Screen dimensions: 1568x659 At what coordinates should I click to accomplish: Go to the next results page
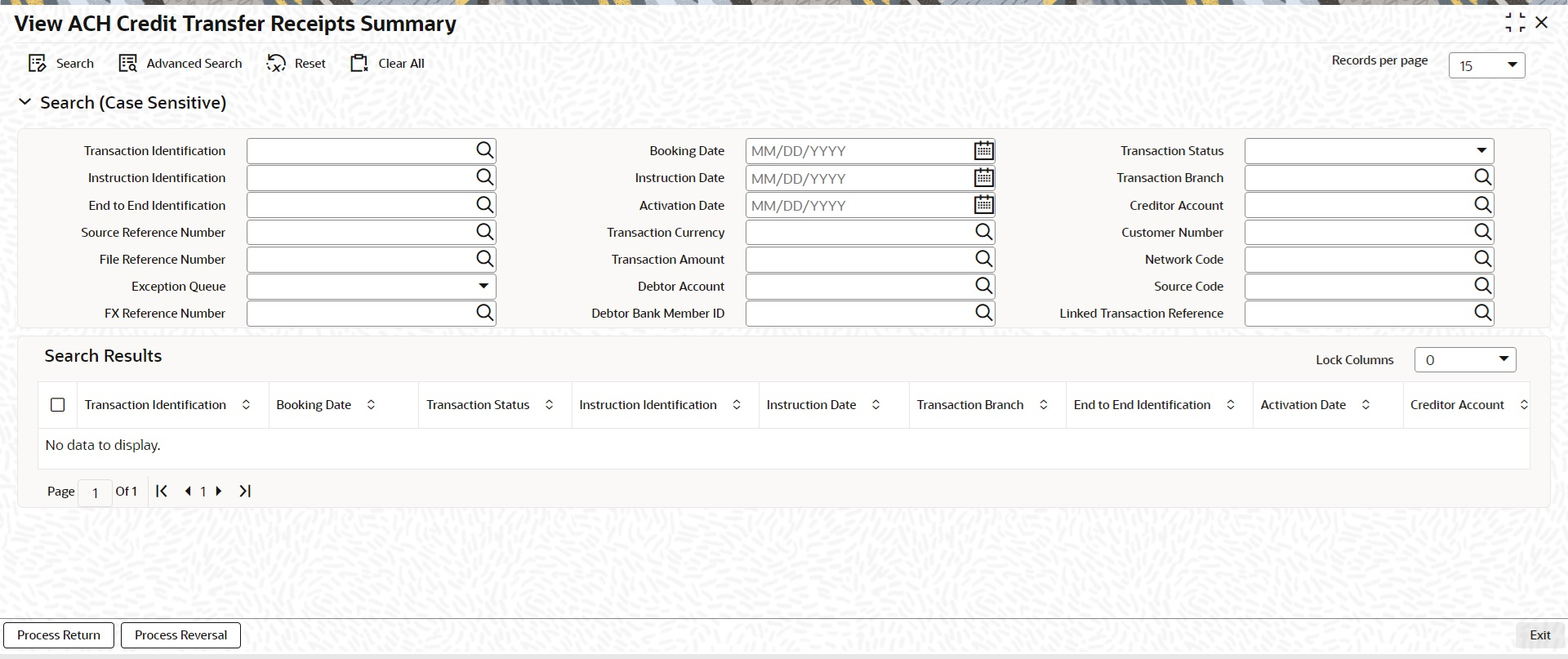(x=219, y=491)
